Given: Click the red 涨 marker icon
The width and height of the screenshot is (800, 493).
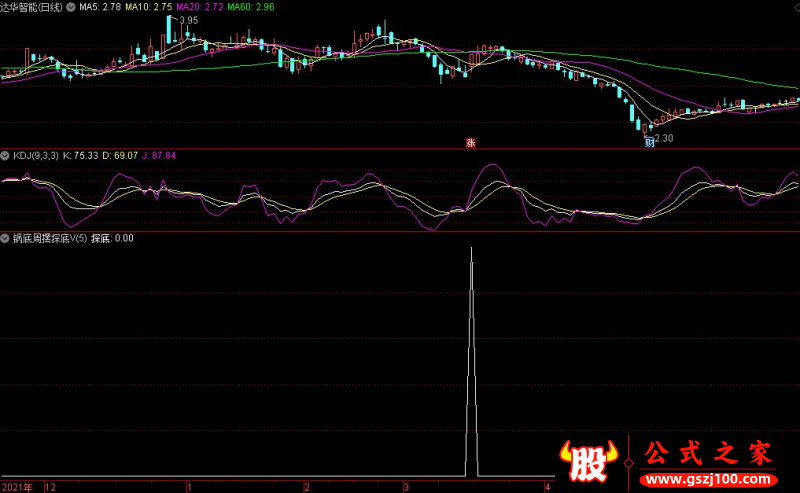Looking at the screenshot, I should click(470, 142).
